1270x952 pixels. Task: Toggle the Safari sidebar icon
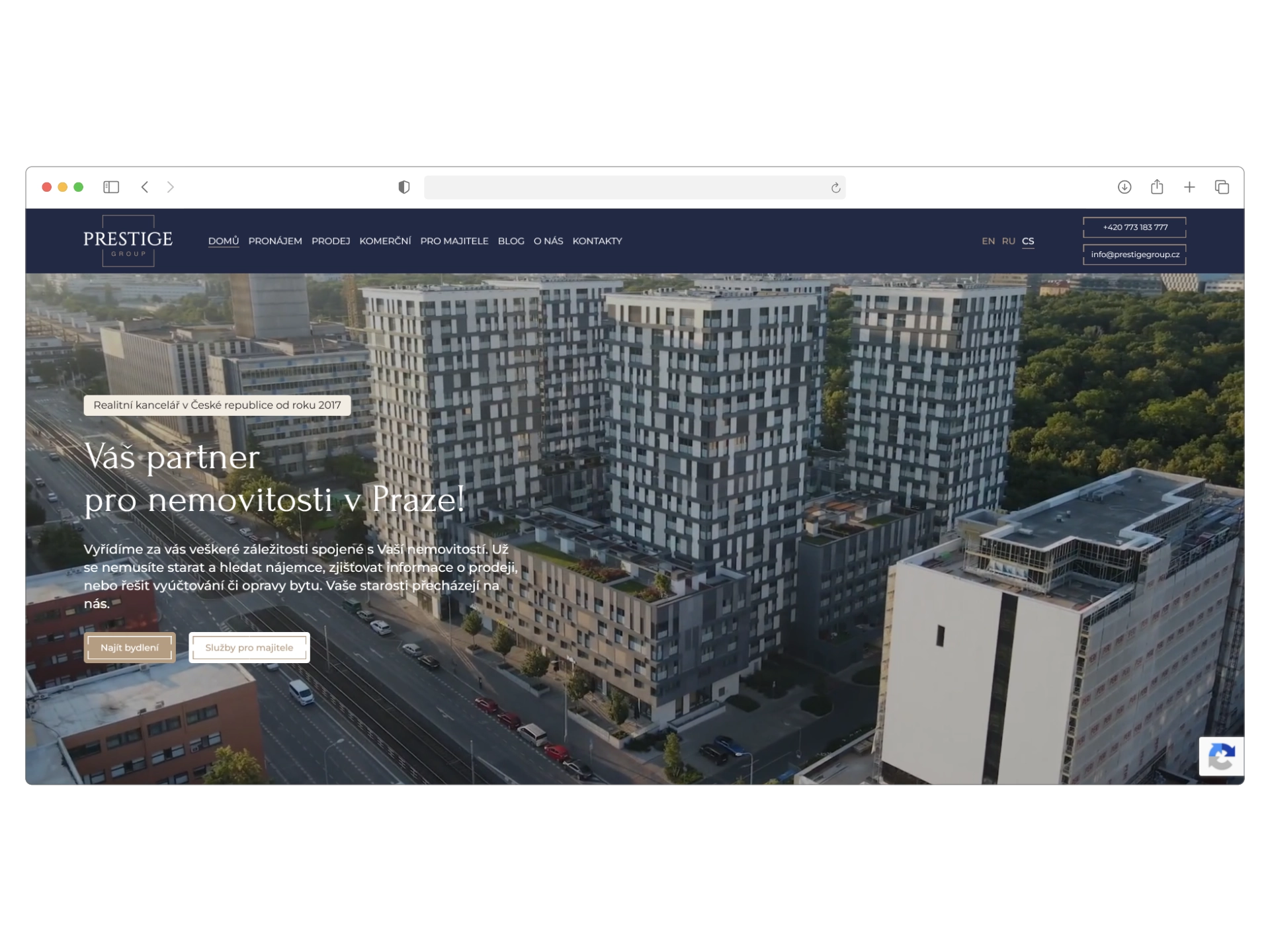point(111,187)
